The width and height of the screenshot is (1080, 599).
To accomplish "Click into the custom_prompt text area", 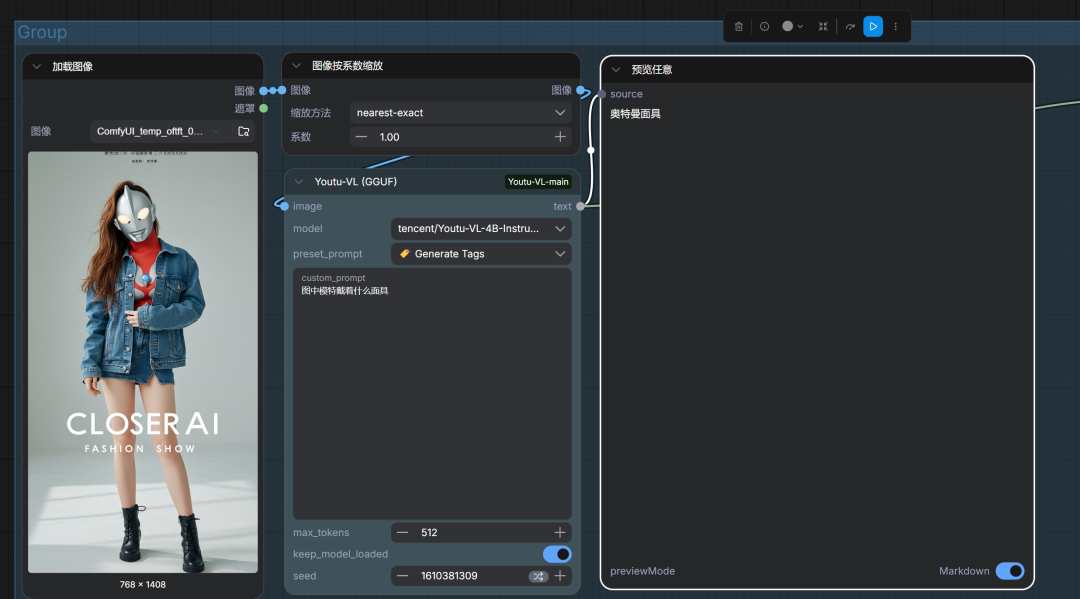I will click(x=432, y=394).
